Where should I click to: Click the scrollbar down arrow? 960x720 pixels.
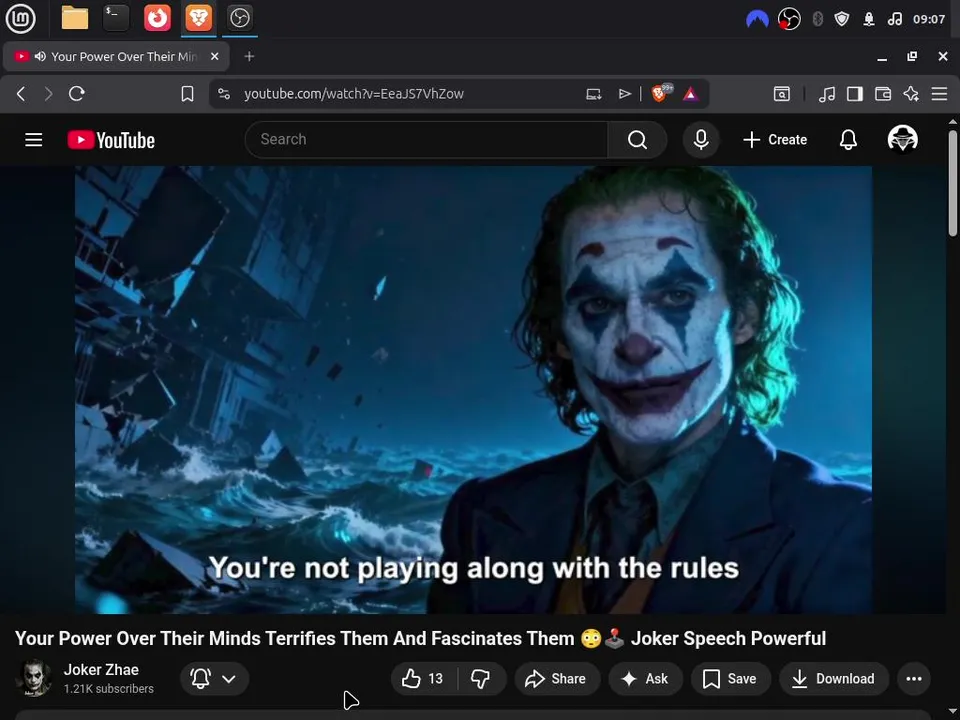tap(953, 713)
